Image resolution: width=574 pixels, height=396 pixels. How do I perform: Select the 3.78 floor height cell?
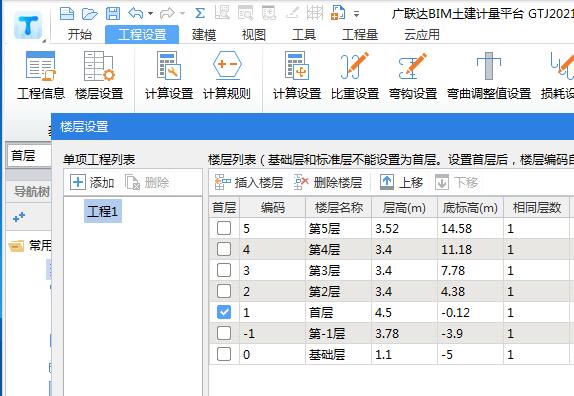[x=404, y=333]
